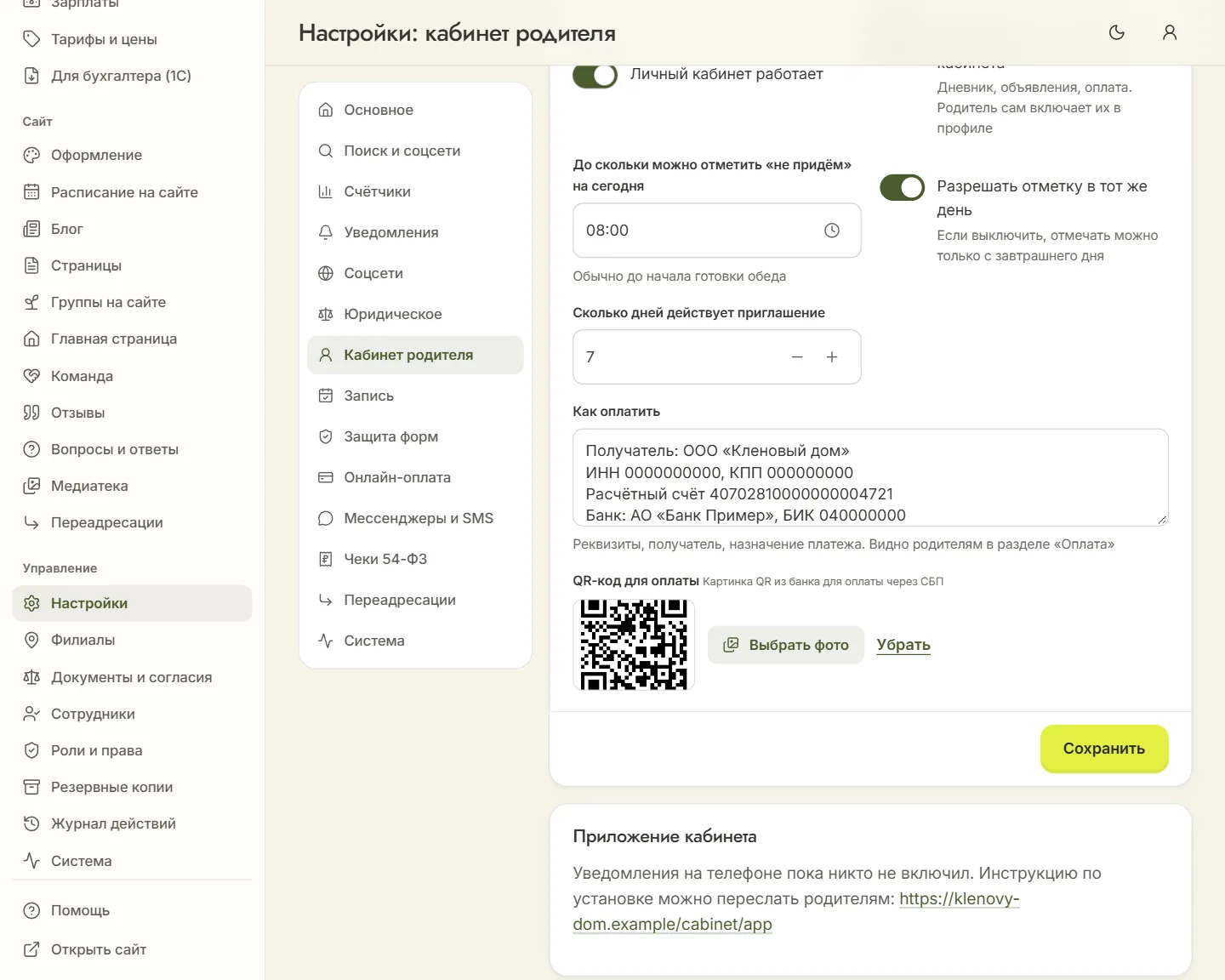The width and height of the screenshot is (1225, 980).
Task: Open "Медиатека" in left sidebar
Action: coord(132,486)
